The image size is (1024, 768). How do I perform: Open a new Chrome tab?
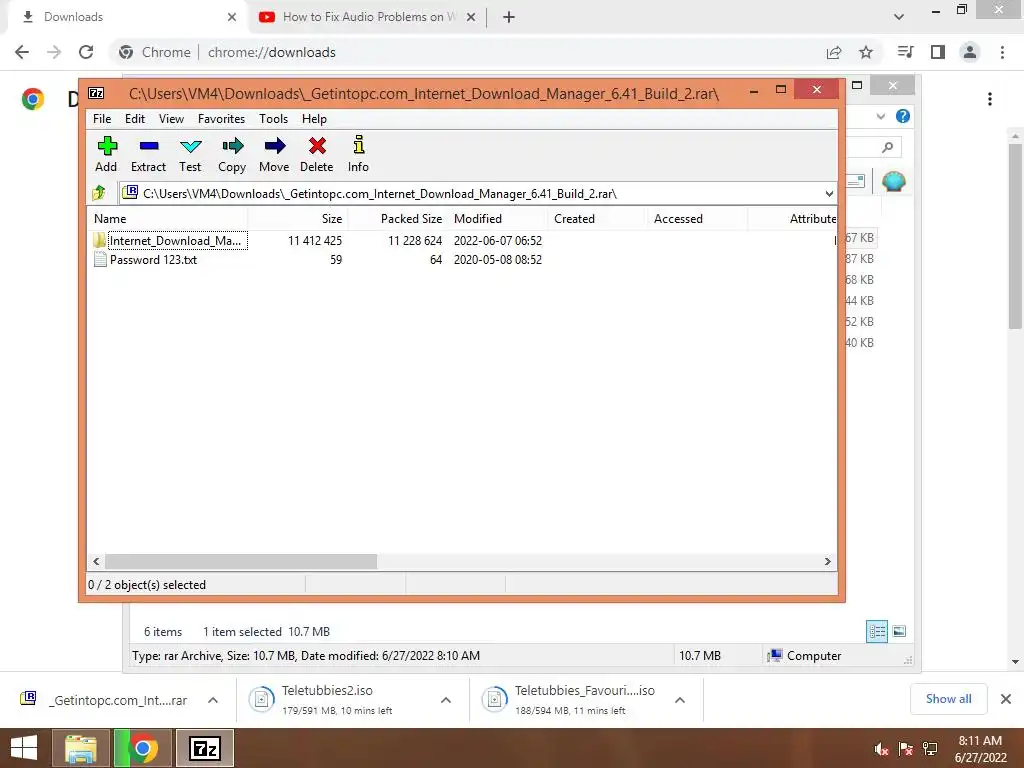coord(509,17)
